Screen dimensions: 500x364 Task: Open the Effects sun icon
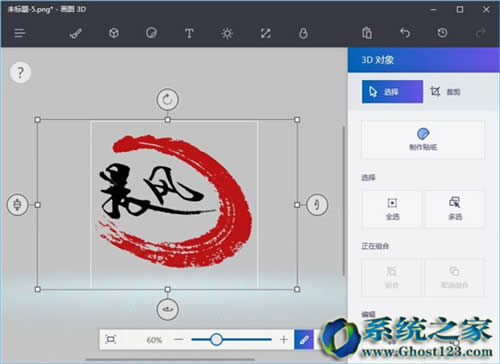point(227,33)
